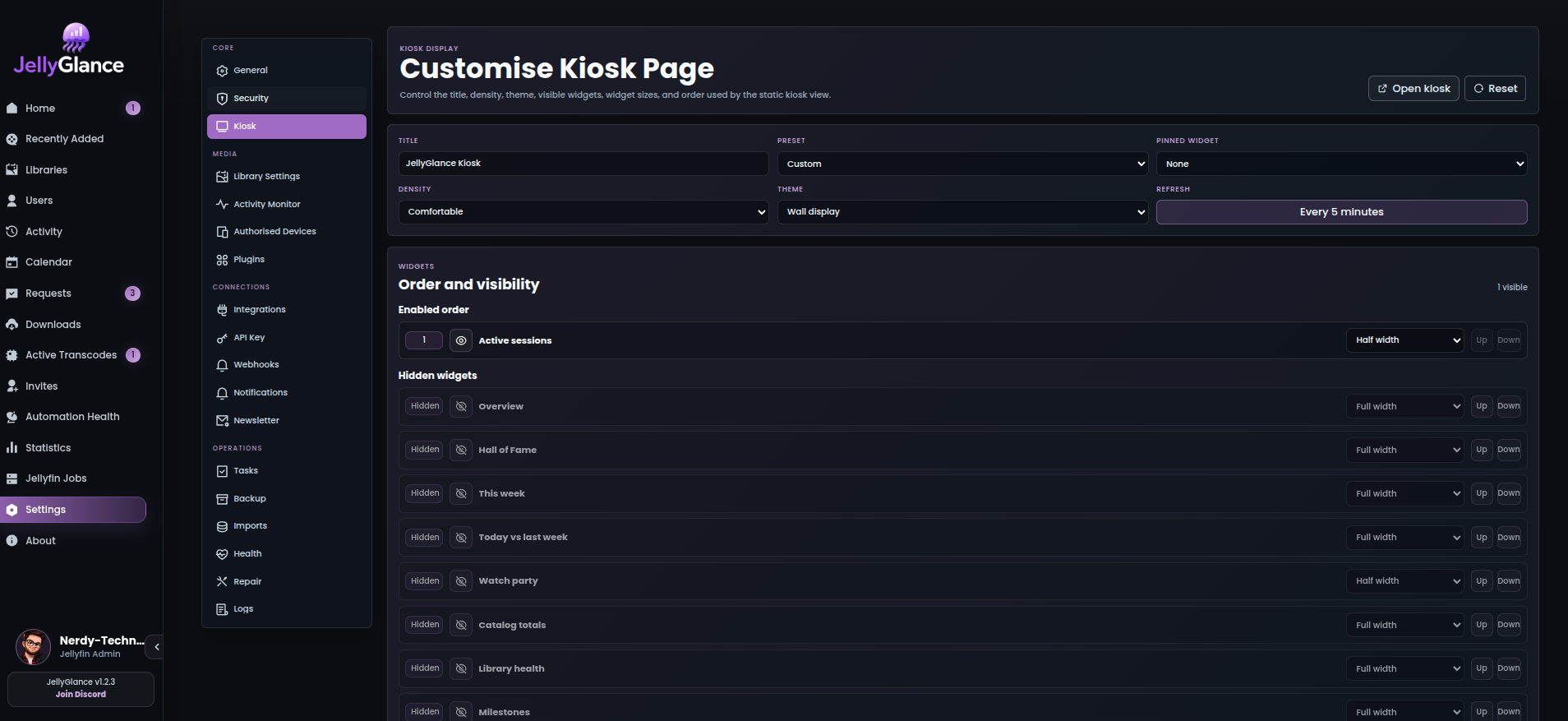Open Backup in Operations section
The image size is (1568, 721).
tap(287, 499)
